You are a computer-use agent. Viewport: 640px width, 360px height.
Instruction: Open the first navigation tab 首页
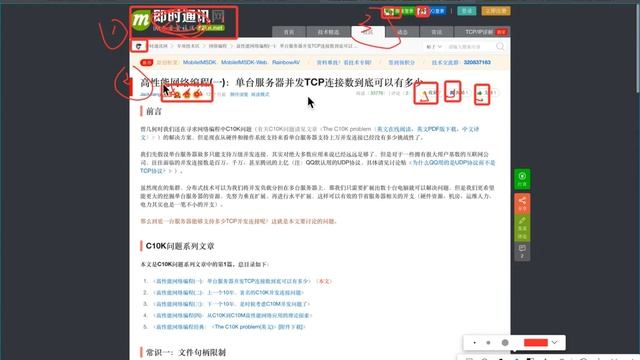[x=289, y=32]
